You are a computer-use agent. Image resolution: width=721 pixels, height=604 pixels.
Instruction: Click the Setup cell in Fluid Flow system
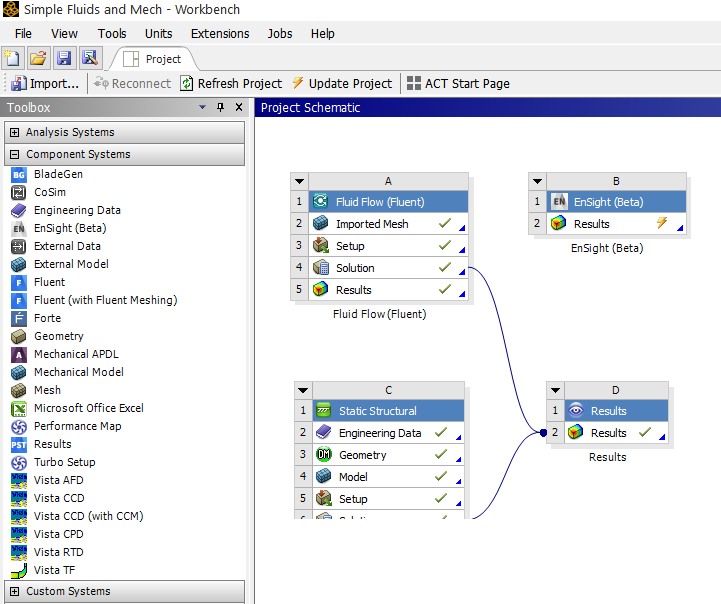pyautogui.click(x=388, y=246)
